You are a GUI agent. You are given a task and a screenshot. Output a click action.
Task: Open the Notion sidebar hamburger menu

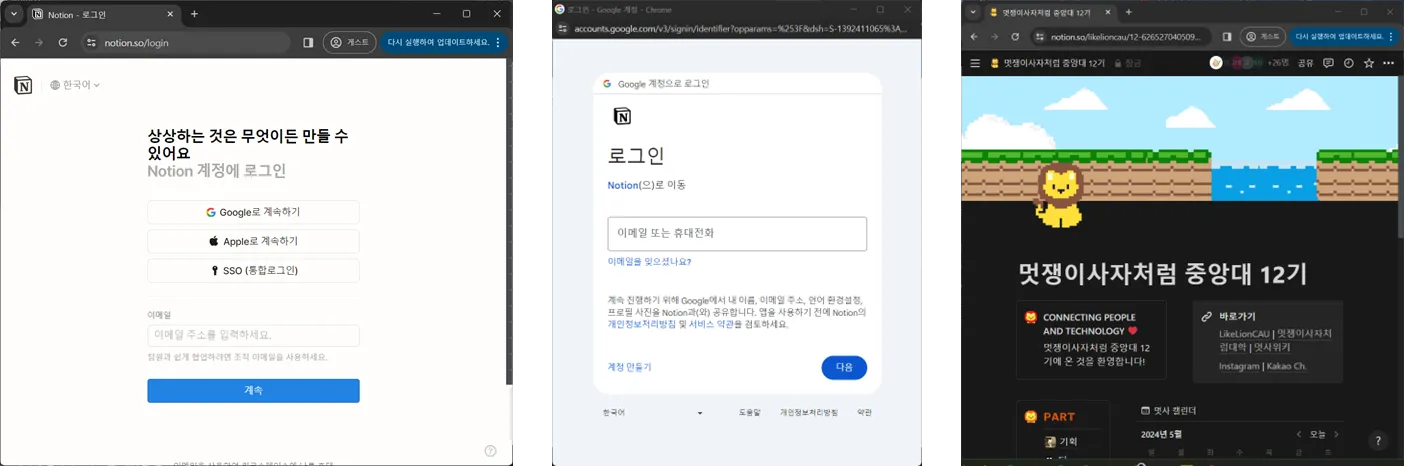click(x=975, y=63)
